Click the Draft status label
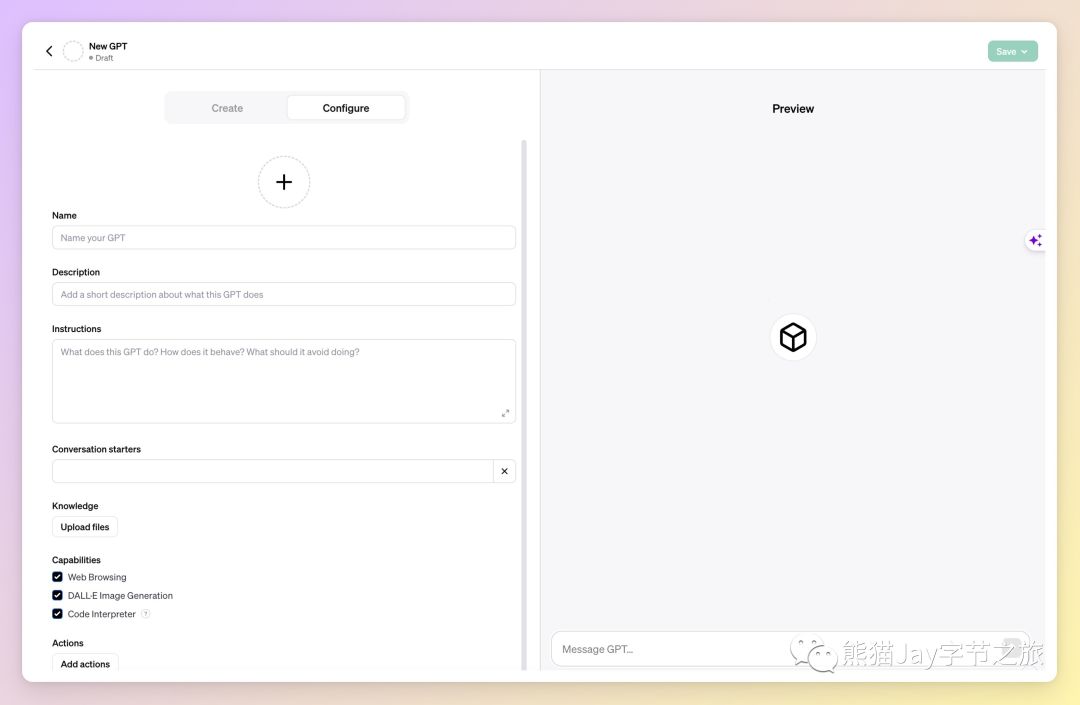This screenshot has width=1080, height=705. point(104,58)
